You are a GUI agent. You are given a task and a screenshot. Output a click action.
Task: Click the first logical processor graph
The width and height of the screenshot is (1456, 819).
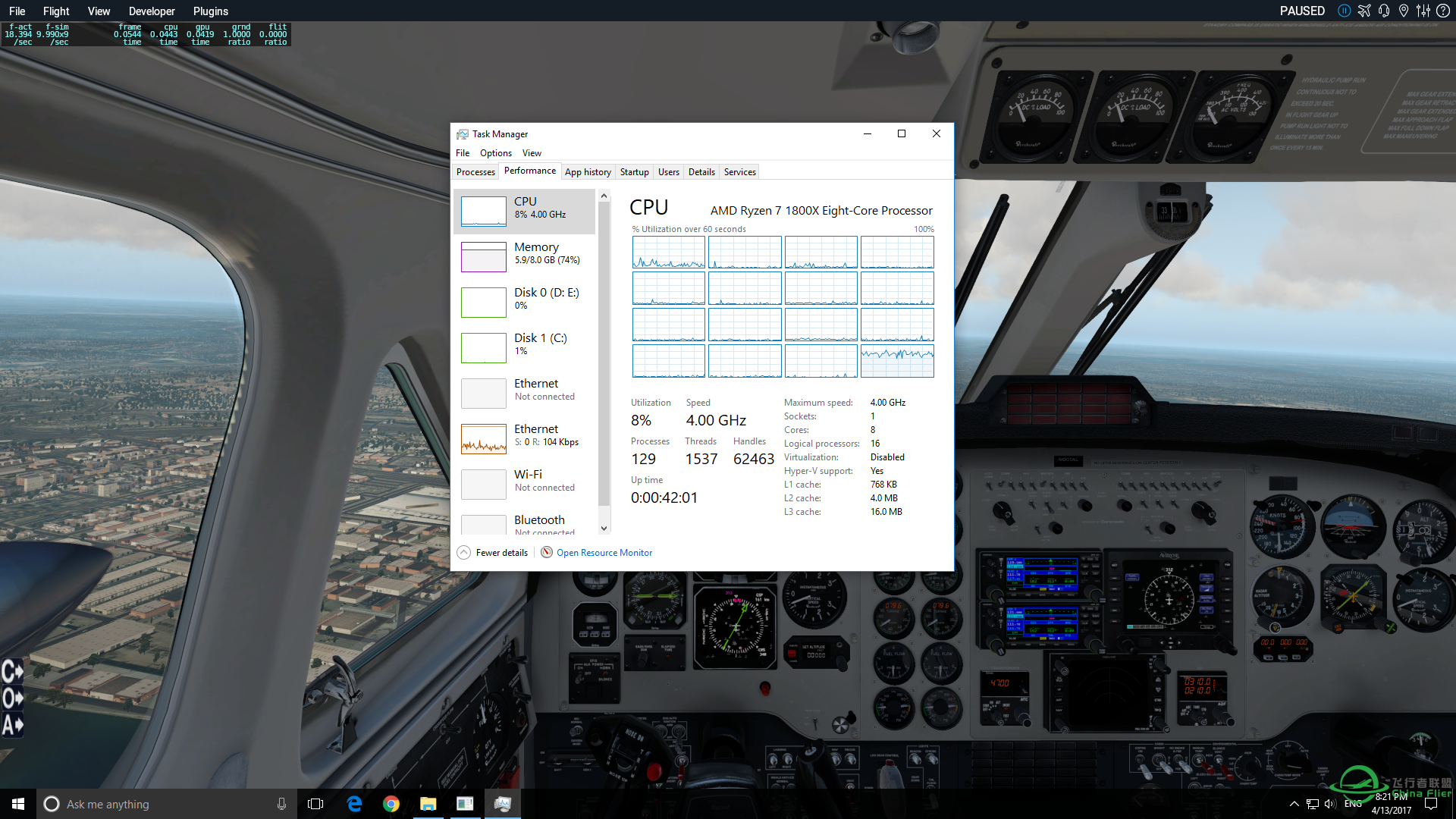[669, 253]
